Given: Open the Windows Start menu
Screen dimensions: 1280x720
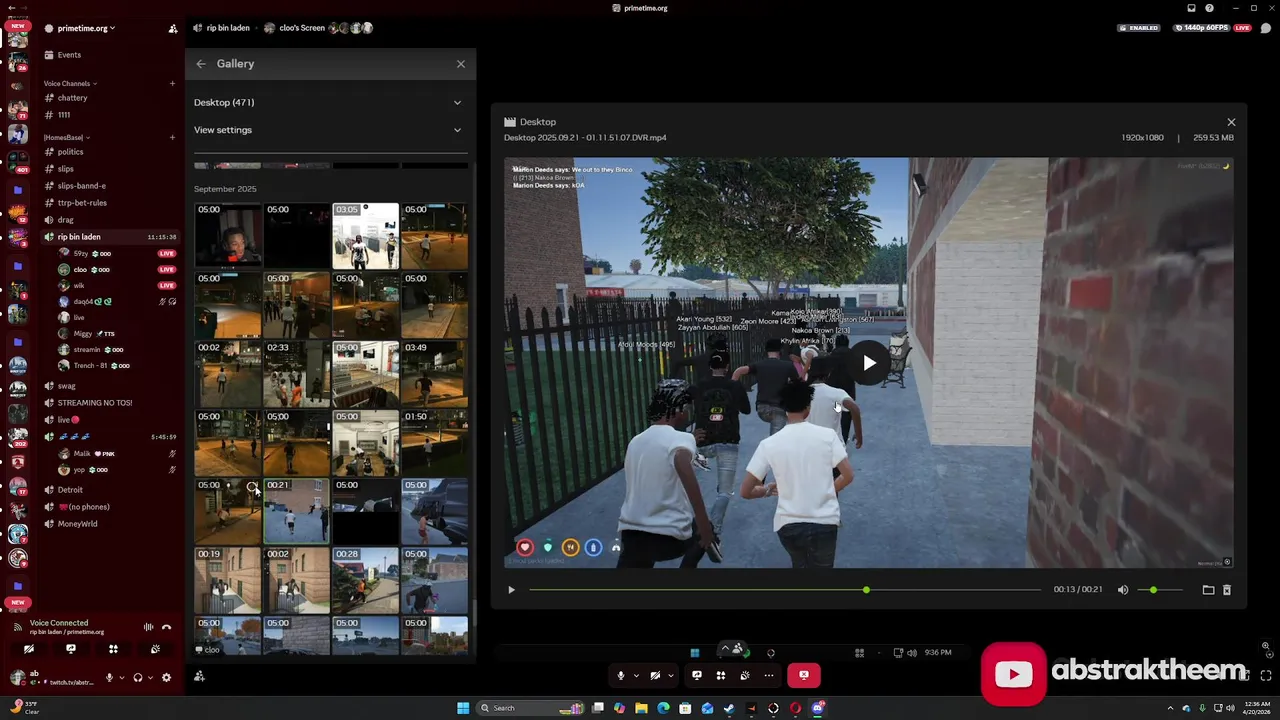Looking at the screenshot, I should point(463,708).
